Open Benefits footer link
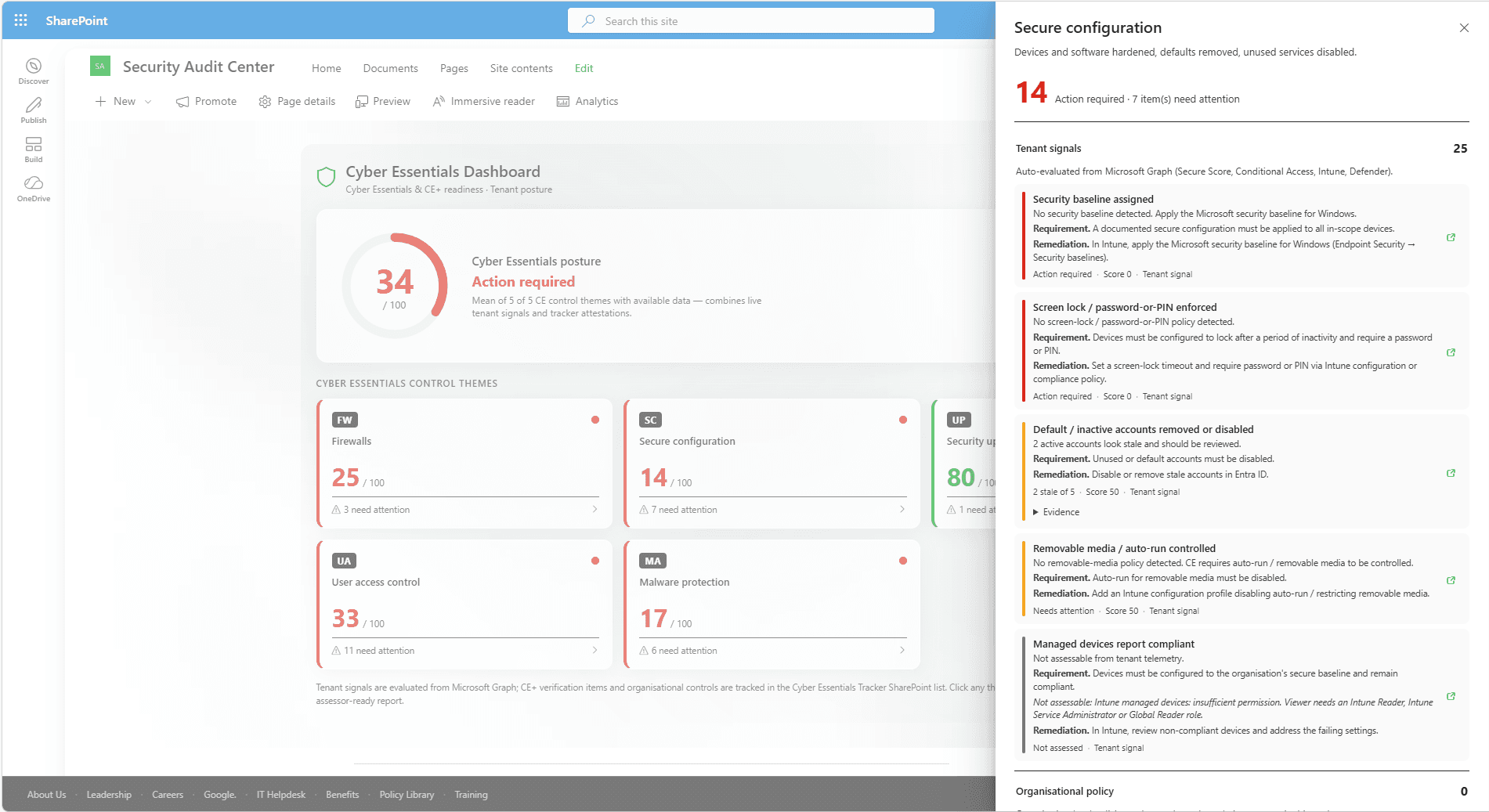This screenshot has width=1489, height=812. [x=342, y=794]
